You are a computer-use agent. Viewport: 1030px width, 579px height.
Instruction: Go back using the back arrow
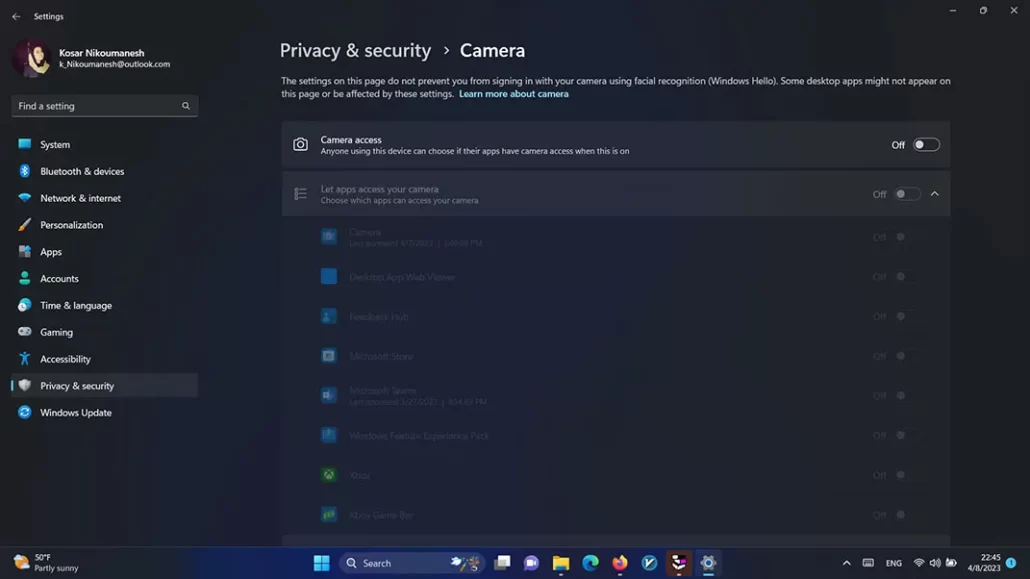point(16,17)
